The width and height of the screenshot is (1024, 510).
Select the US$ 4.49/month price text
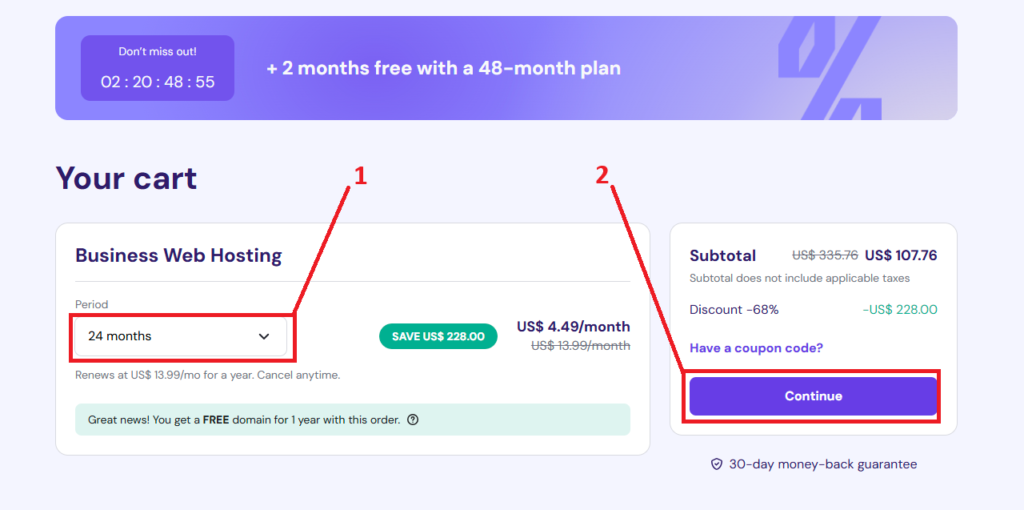click(573, 326)
